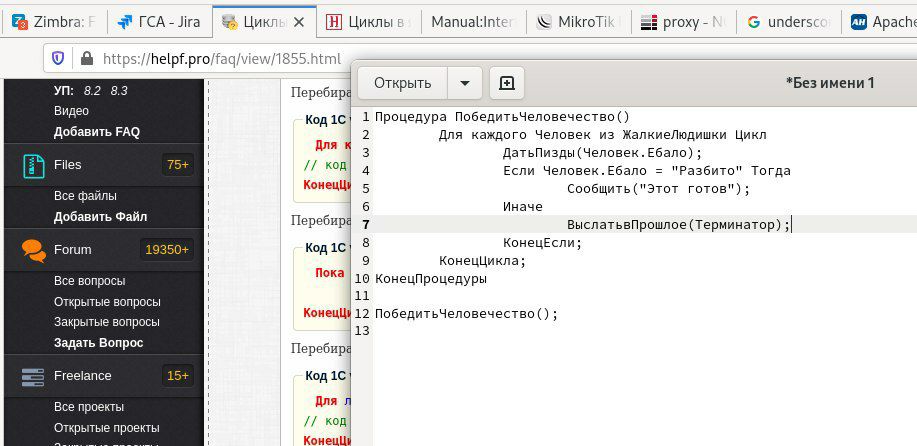Open the 8.2 platform link
The height and width of the screenshot is (446, 917).
click(x=92, y=91)
